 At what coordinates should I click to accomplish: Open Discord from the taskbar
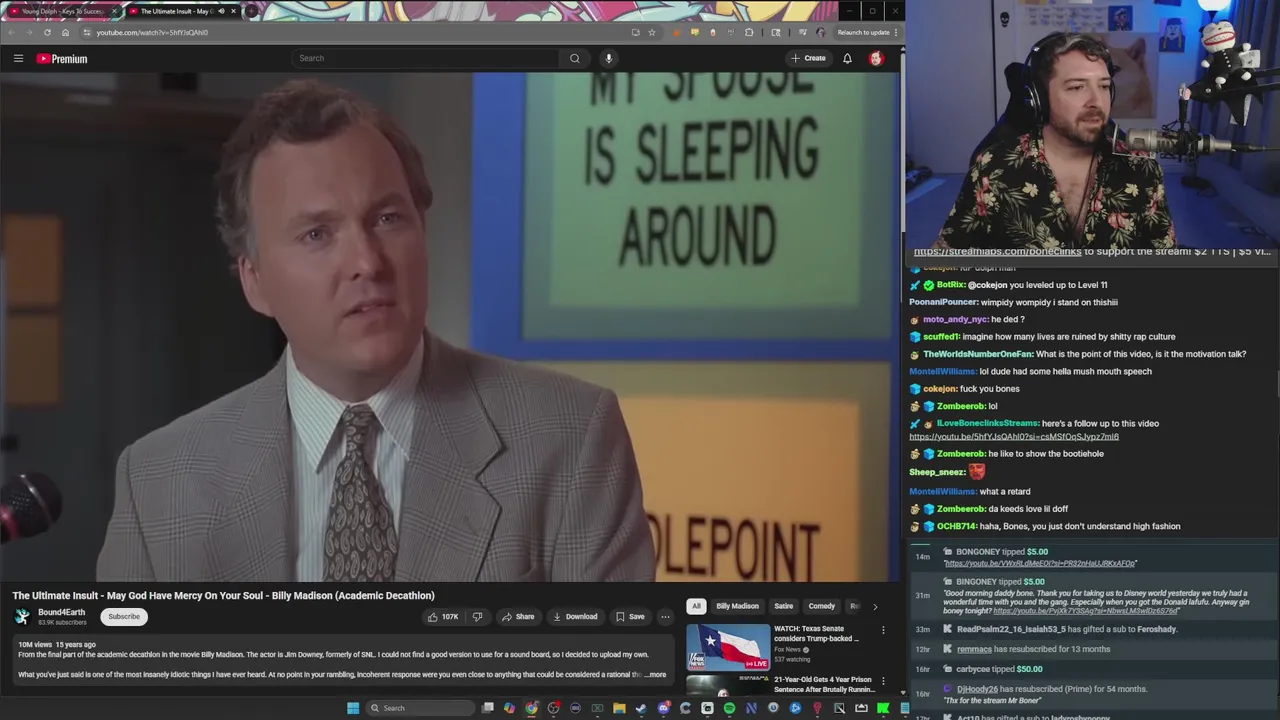tap(664, 708)
